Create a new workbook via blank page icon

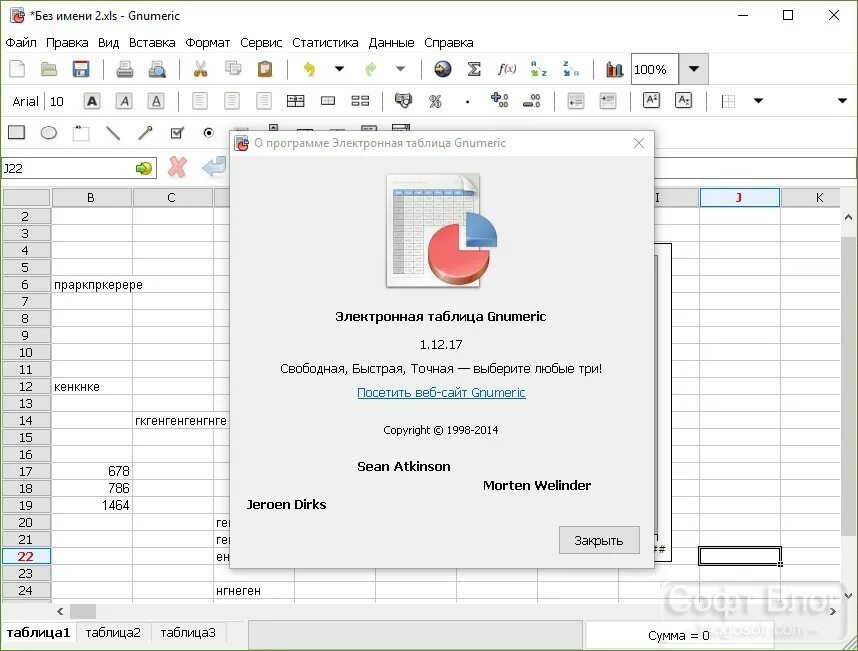[x=17, y=69]
